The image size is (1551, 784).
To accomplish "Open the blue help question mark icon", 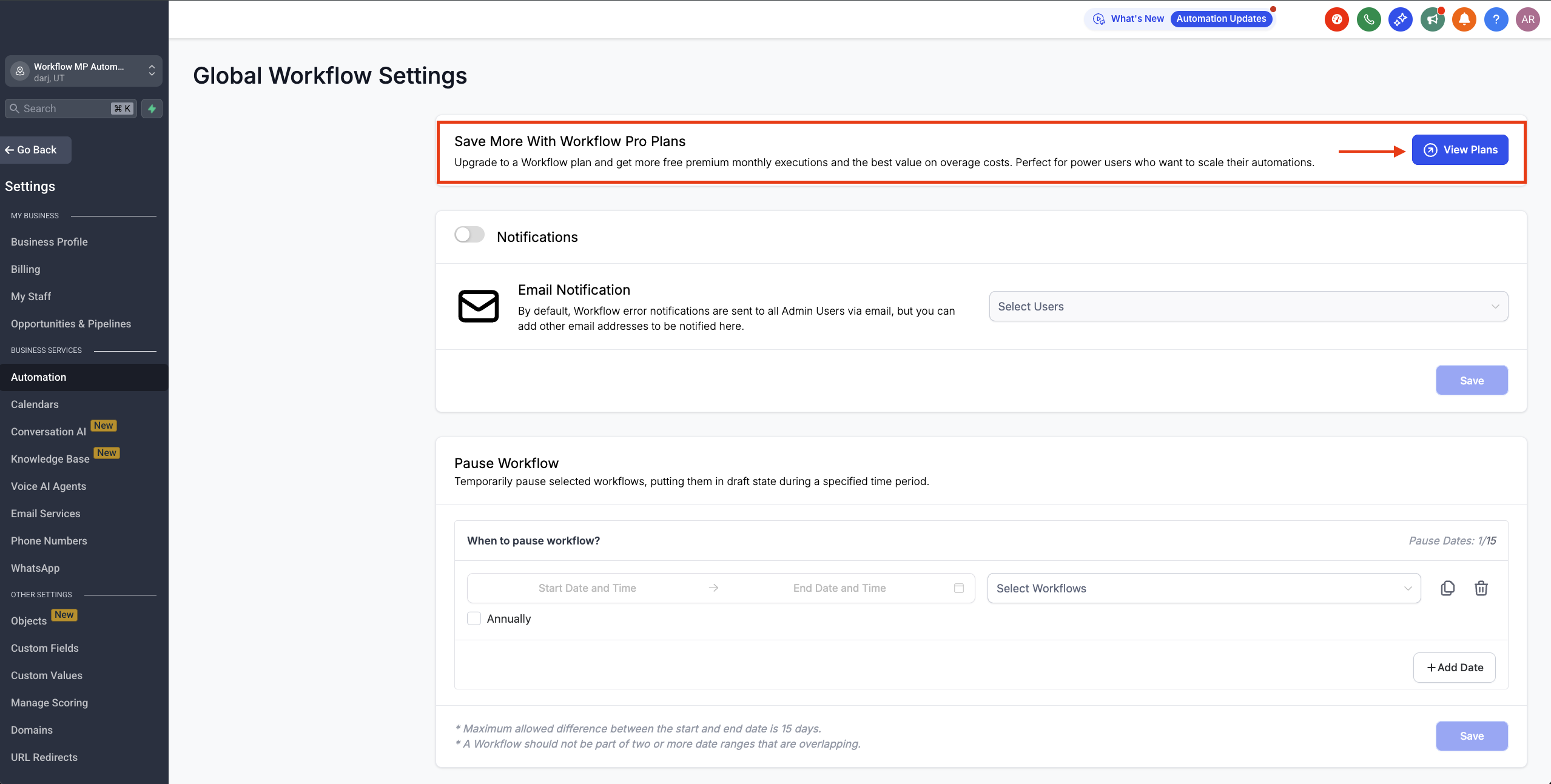I will [x=1496, y=19].
